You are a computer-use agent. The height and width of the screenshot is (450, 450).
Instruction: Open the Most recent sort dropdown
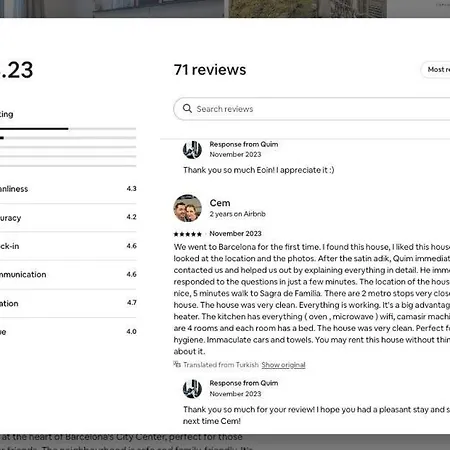436,70
